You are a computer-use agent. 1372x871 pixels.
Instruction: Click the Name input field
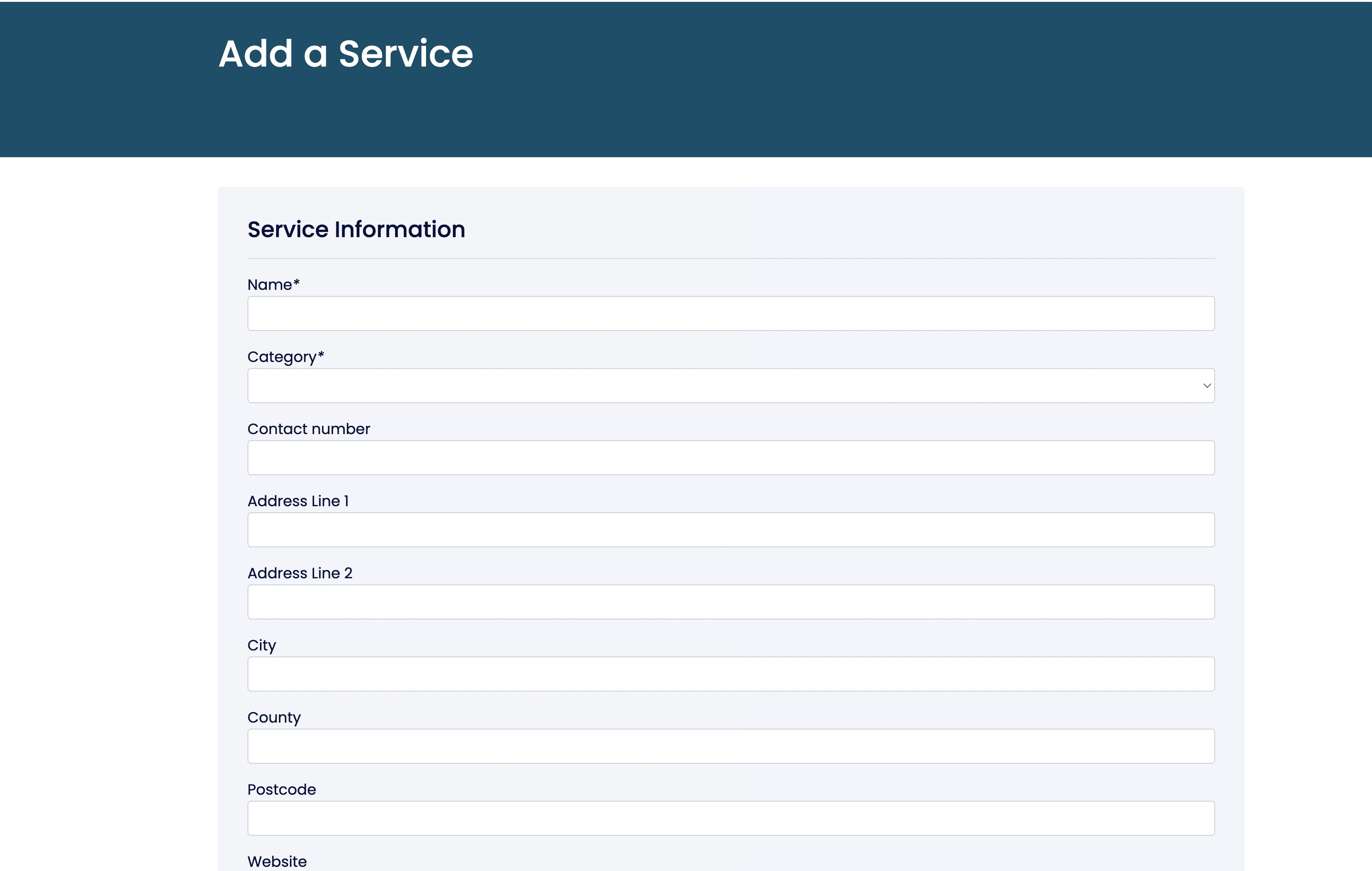pyautogui.click(x=730, y=313)
